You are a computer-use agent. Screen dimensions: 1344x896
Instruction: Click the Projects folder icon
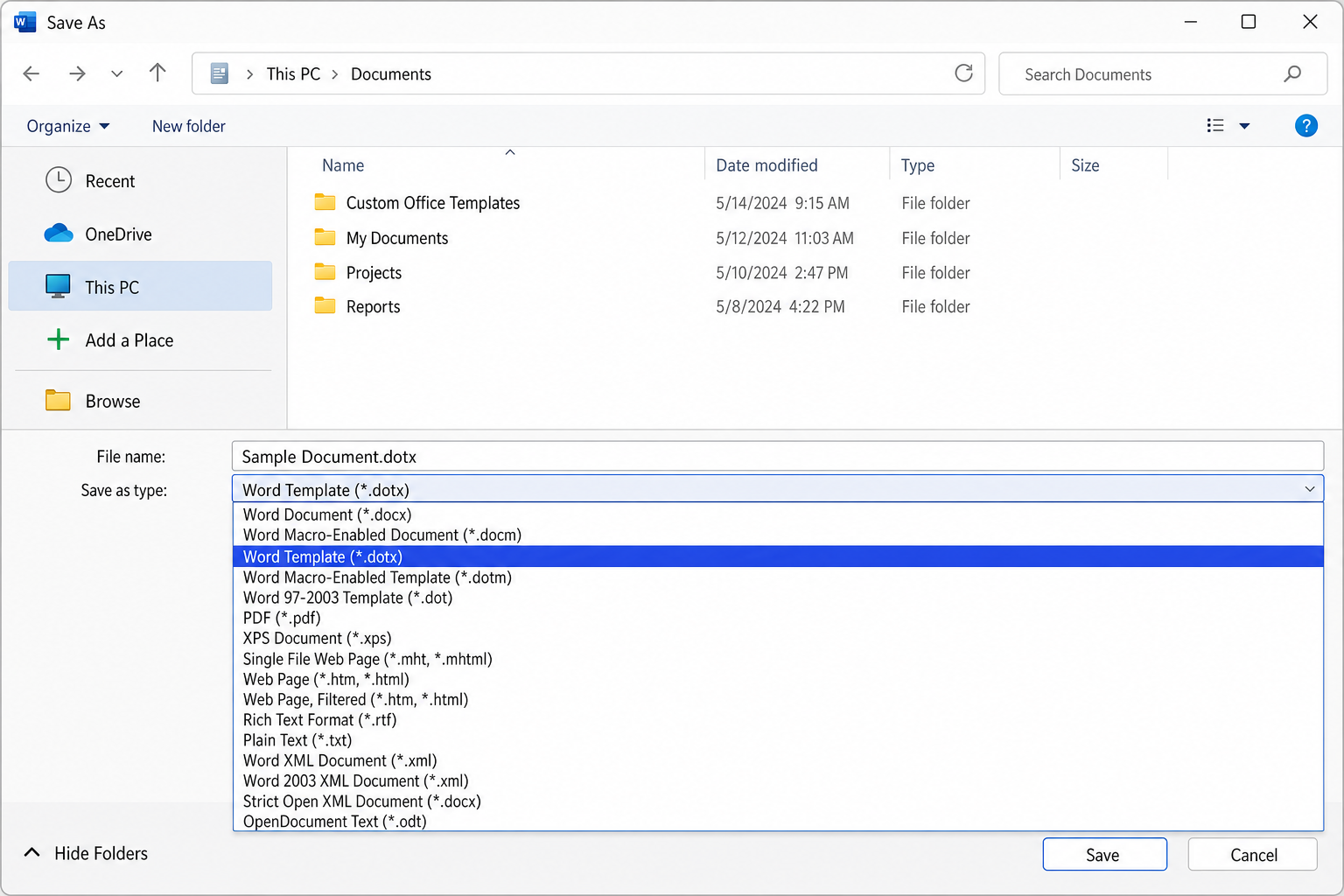coord(325,271)
